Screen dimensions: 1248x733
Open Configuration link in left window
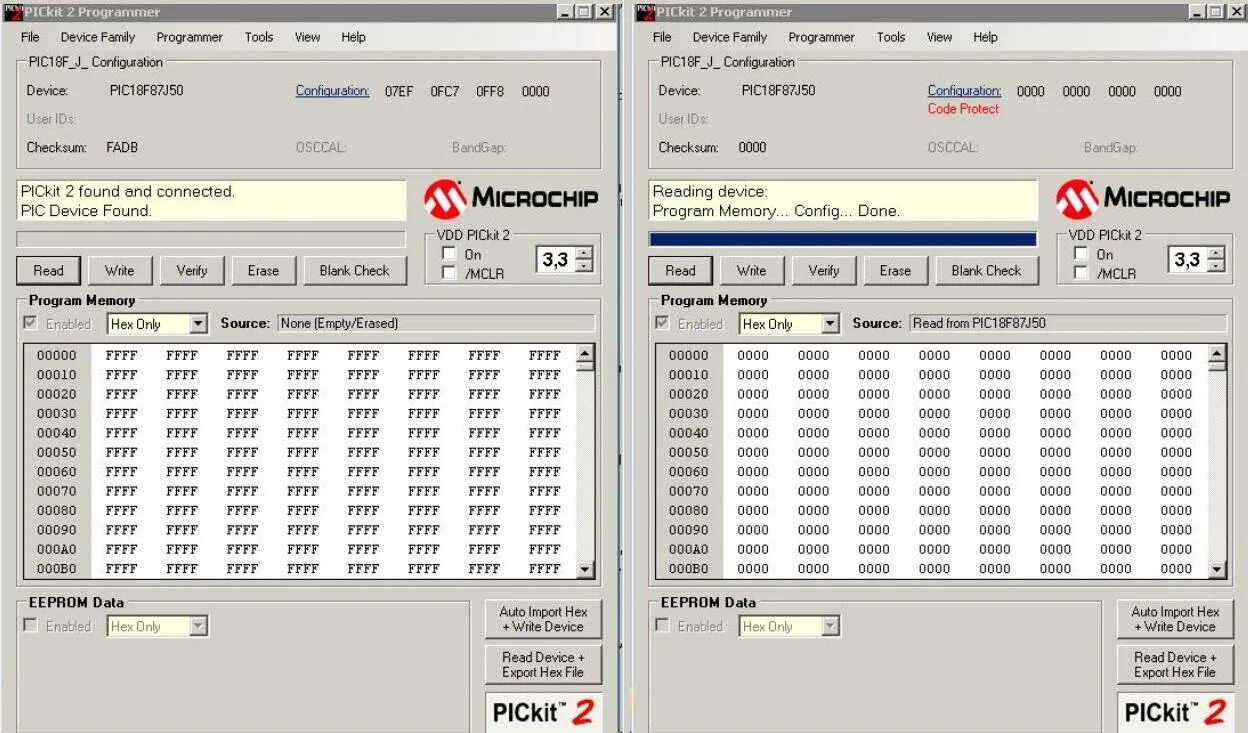tap(333, 91)
